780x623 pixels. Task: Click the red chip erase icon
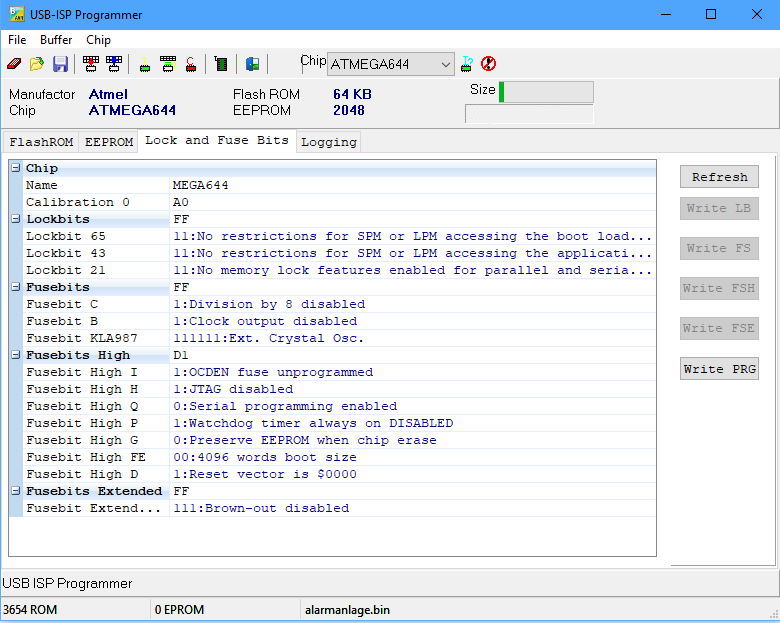[191, 64]
